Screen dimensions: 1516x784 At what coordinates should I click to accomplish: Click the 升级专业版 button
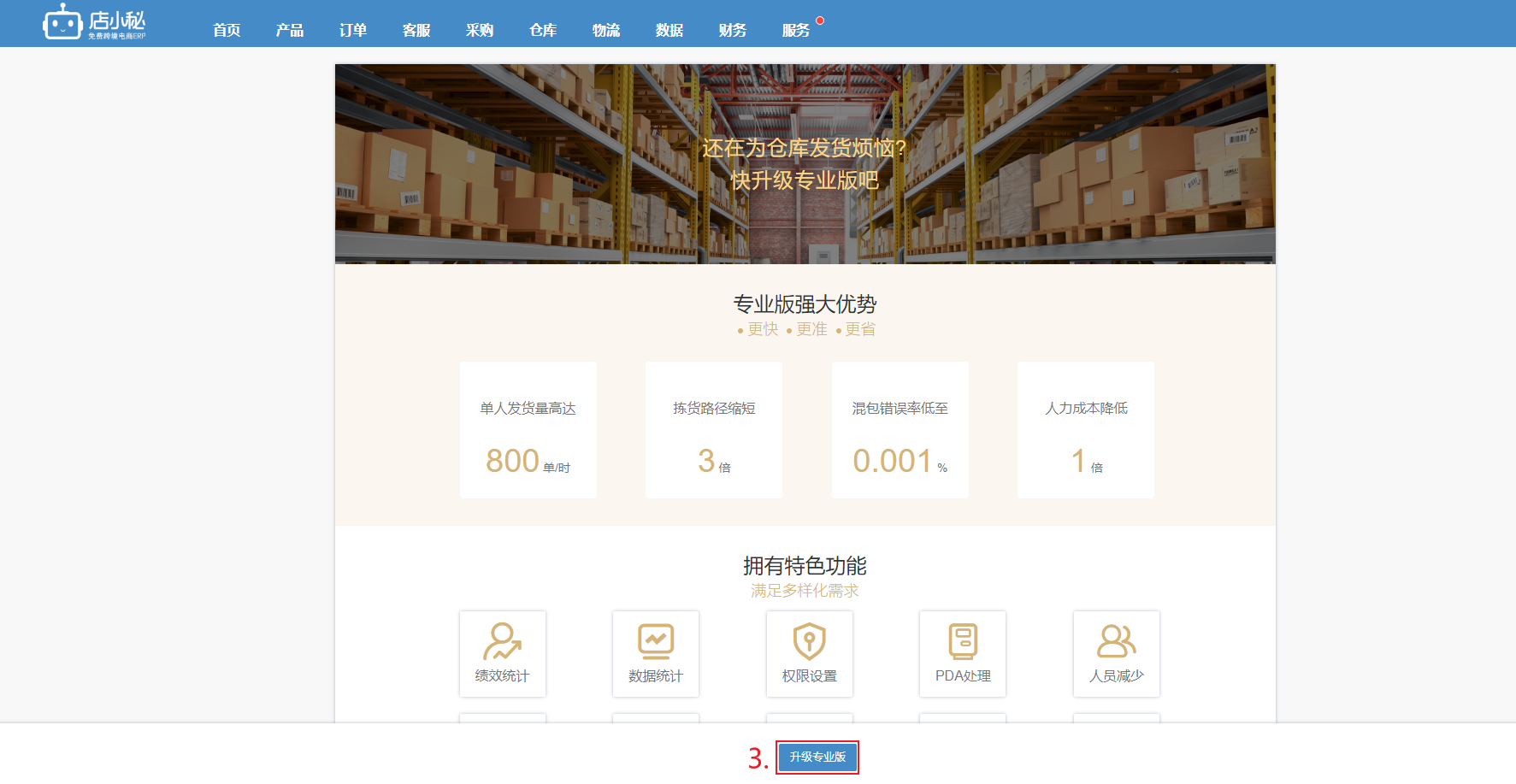[817, 757]
